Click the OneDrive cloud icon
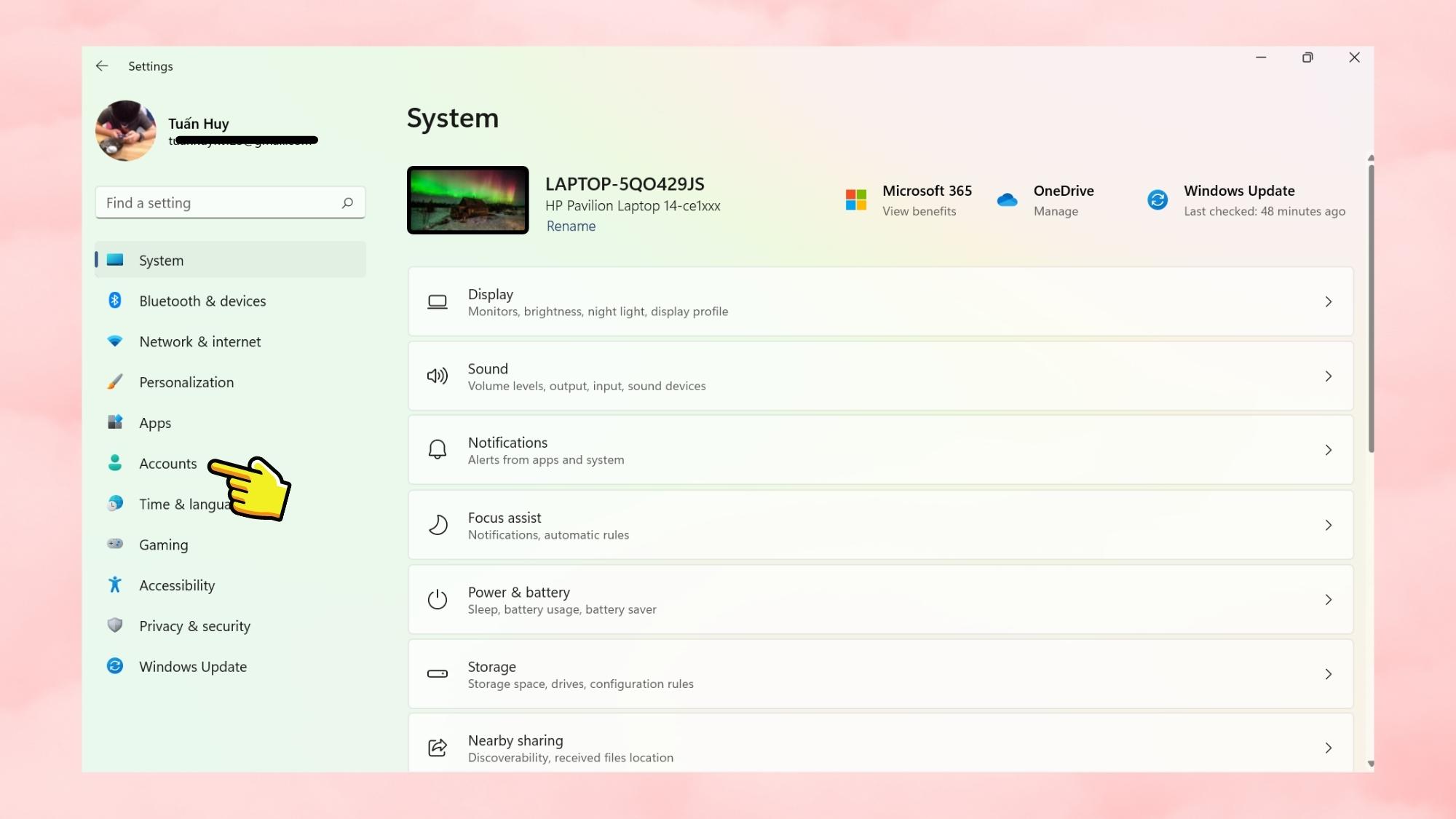 pyautogui.click(x=1008, y=199)
